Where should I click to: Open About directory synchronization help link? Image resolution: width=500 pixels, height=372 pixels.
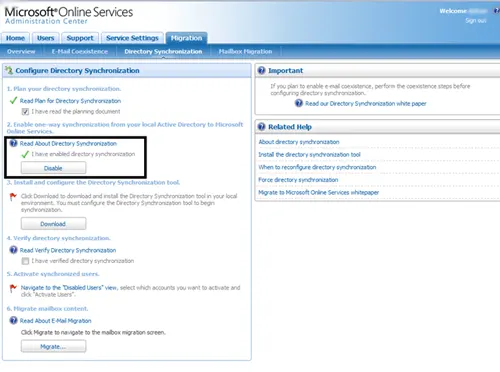click(299, 142)
